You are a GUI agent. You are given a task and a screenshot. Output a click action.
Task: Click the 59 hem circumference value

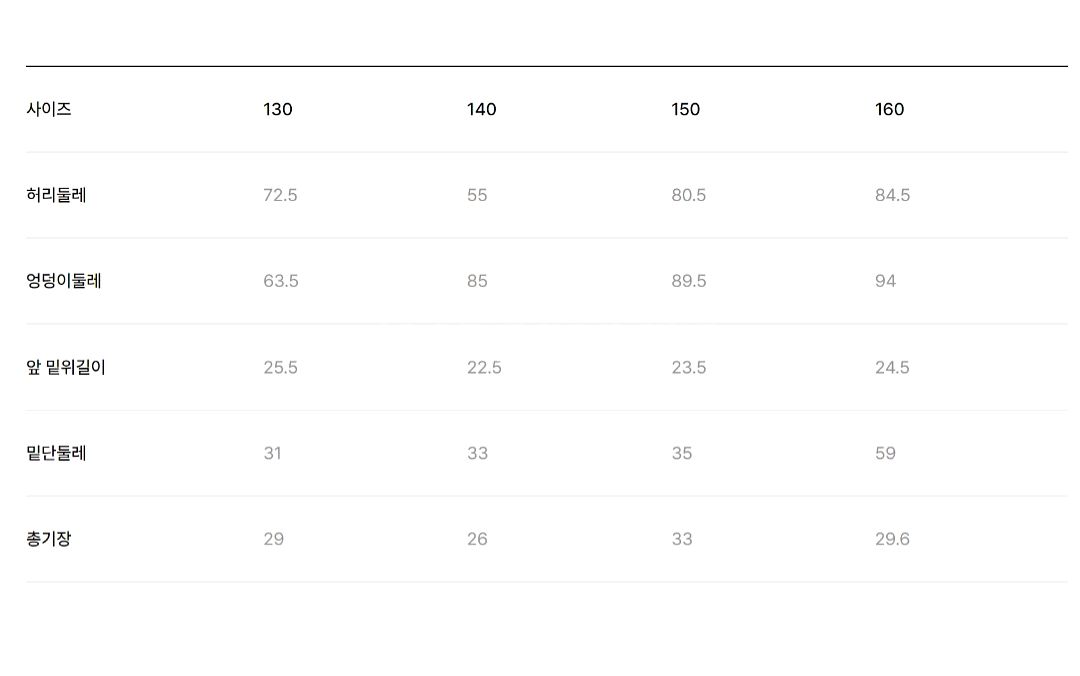click(885, 453)
